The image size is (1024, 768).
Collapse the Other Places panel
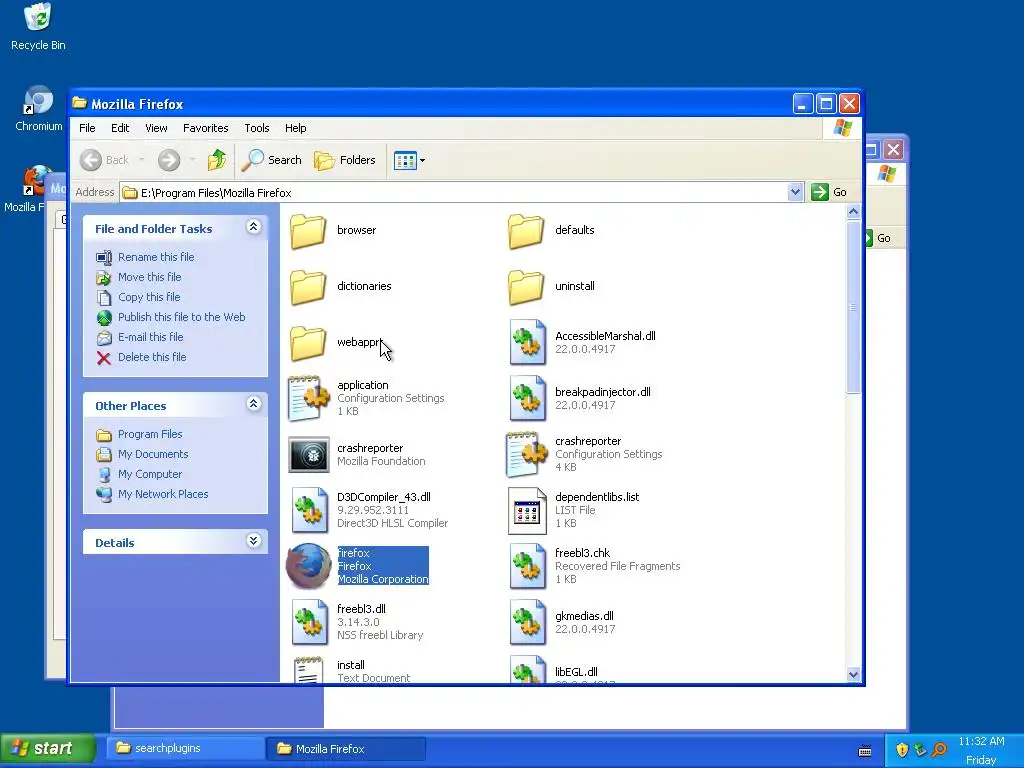tap(253, 404)
